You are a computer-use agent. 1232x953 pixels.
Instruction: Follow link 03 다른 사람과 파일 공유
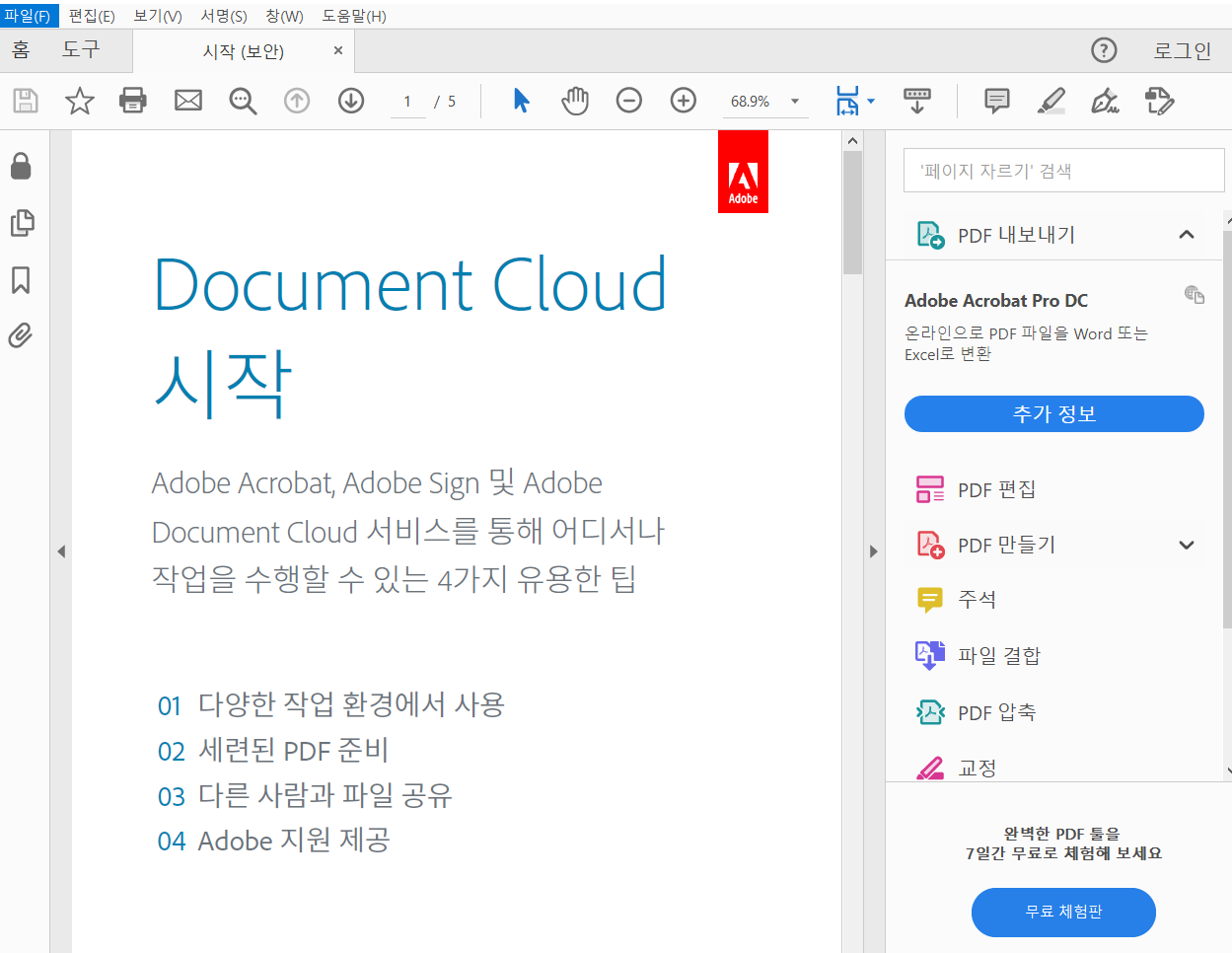coord(305,795)
